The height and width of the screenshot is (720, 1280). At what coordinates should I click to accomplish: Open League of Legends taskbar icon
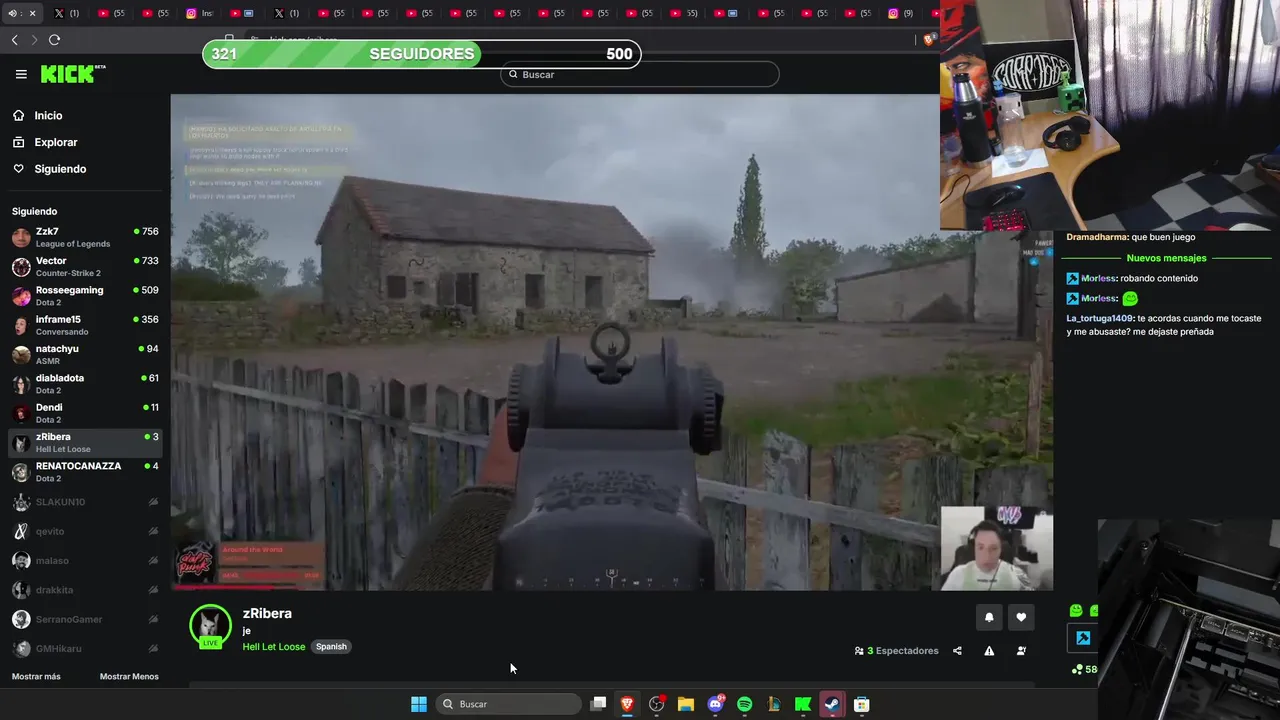(773, 704)
